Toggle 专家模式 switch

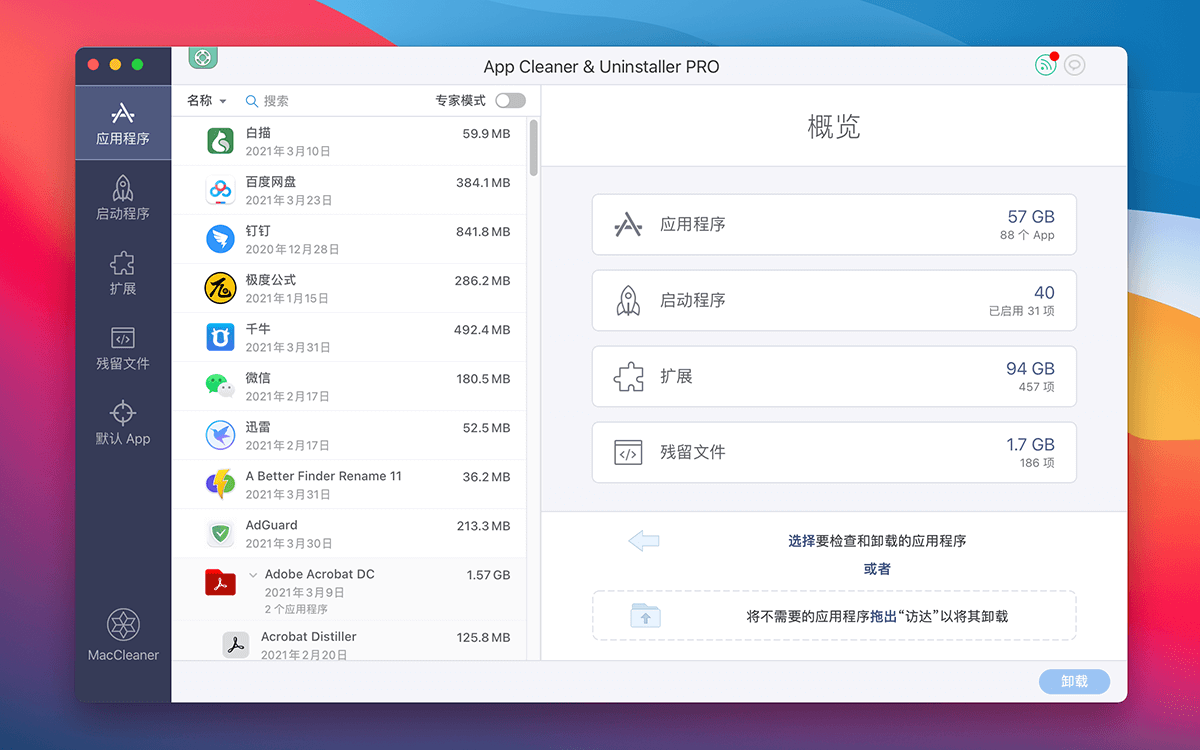click(x=510, y=101)
